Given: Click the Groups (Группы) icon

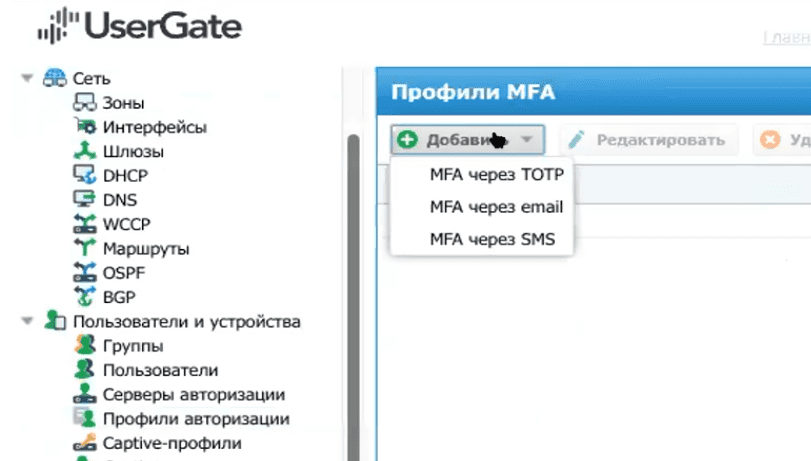Looking at the screenshot, I should (85, 346).
